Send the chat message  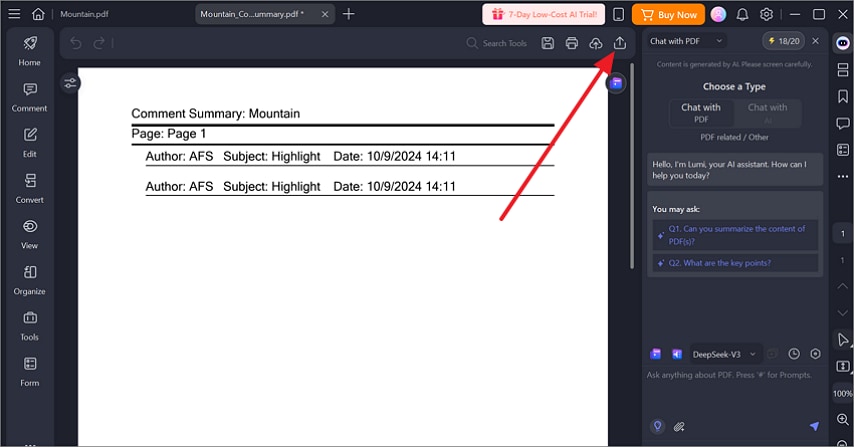tap(814, 426)
